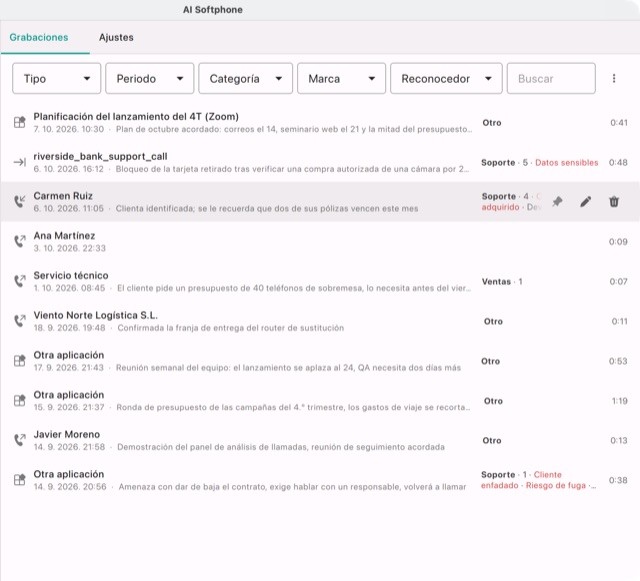The height and width of the screenshot is (581, 640).
Task: Click the app icon of 17. 9. 2026 recording
Action: pyautogui.click(x=20, y=361)
